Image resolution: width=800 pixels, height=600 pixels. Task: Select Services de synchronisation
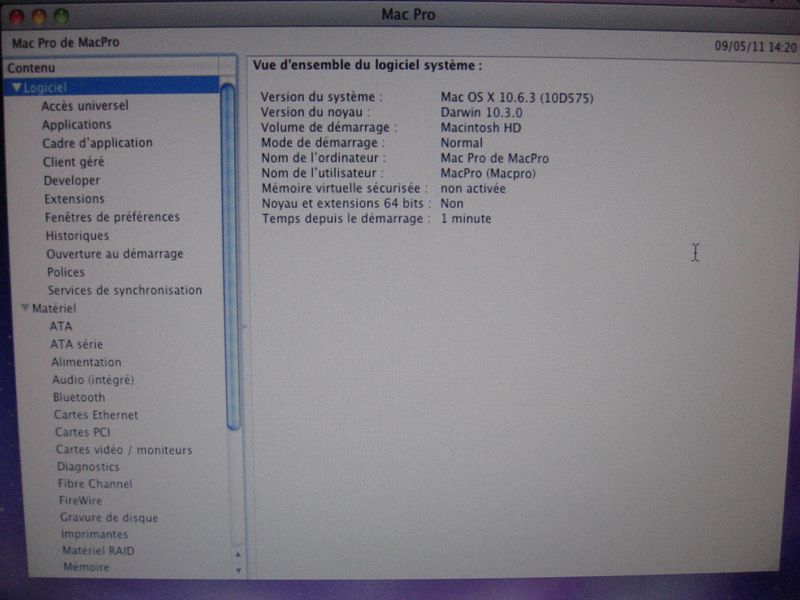pyautogui.click(x=125, y=290)
